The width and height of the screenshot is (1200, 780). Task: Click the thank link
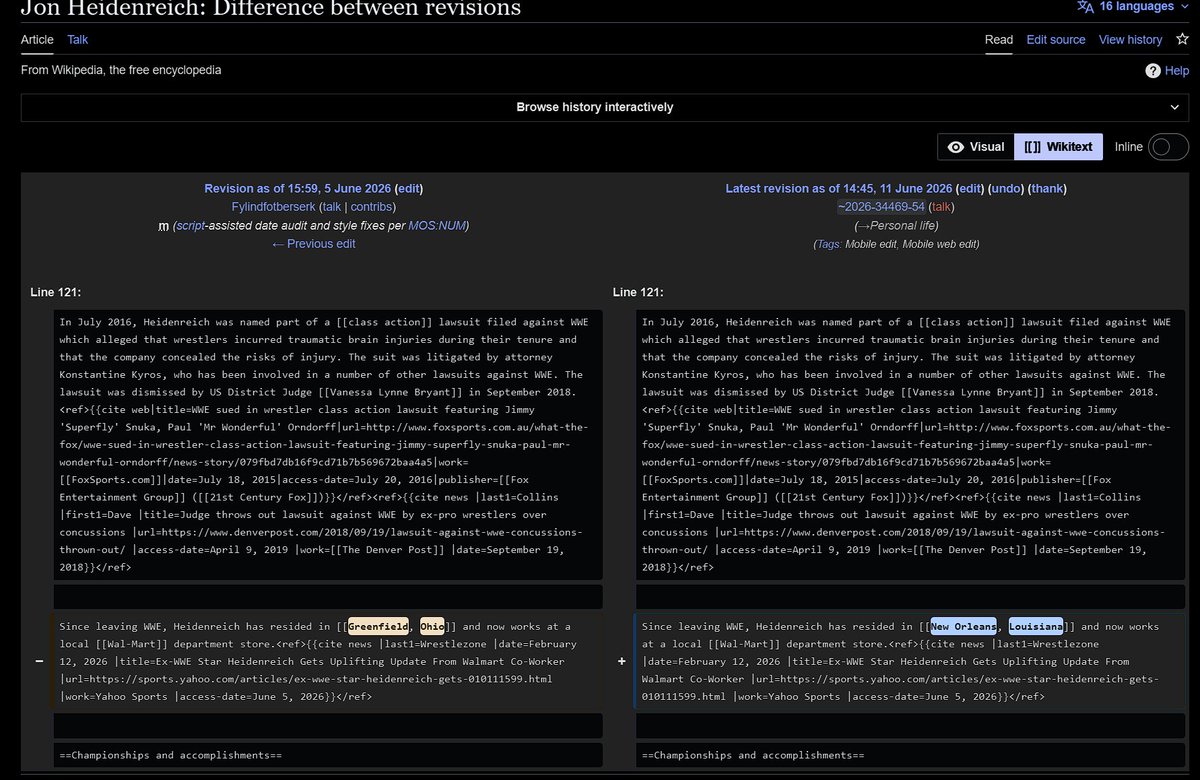click(x=1047, y=189)
